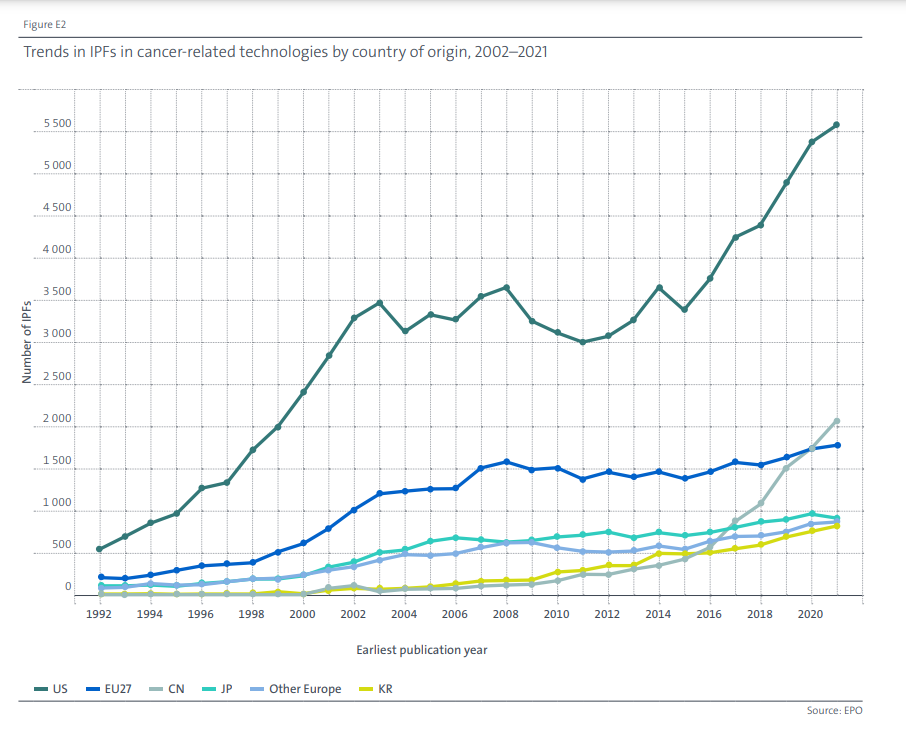Image resolution: width=906 pixels, height=732 pixels.
Task: Click the 2012 x-axis label
Action: 607,614
